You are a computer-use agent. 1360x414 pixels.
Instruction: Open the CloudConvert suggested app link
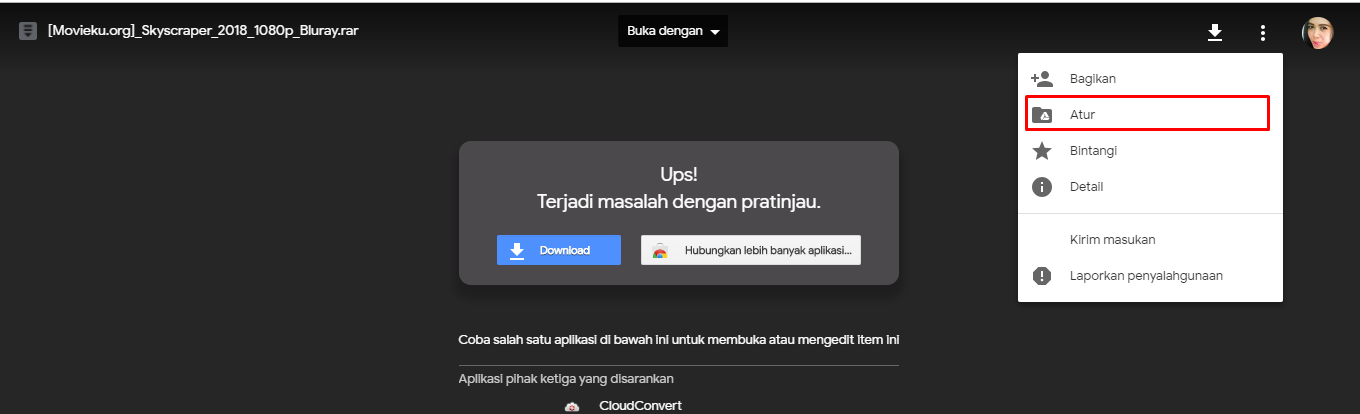tap(640, 406)
